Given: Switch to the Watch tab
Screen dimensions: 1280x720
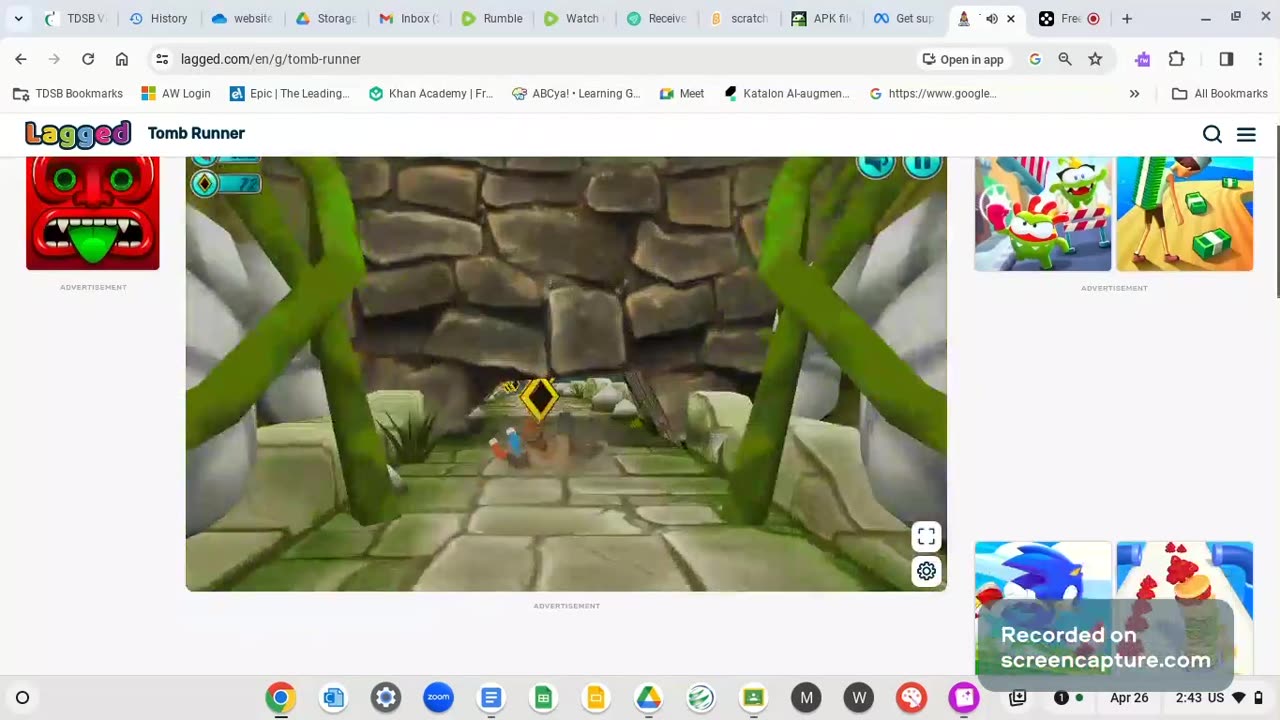Looking at the screenshot, I should 574,18.
